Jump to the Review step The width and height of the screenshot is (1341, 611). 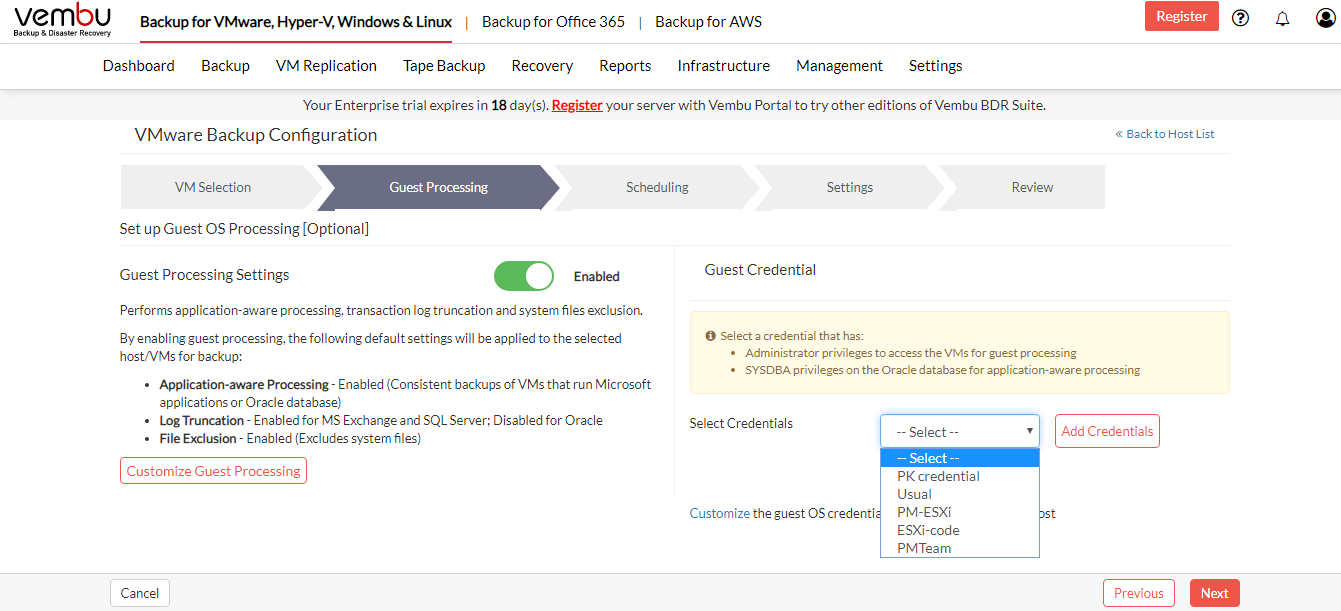[x=1032, y=187]
